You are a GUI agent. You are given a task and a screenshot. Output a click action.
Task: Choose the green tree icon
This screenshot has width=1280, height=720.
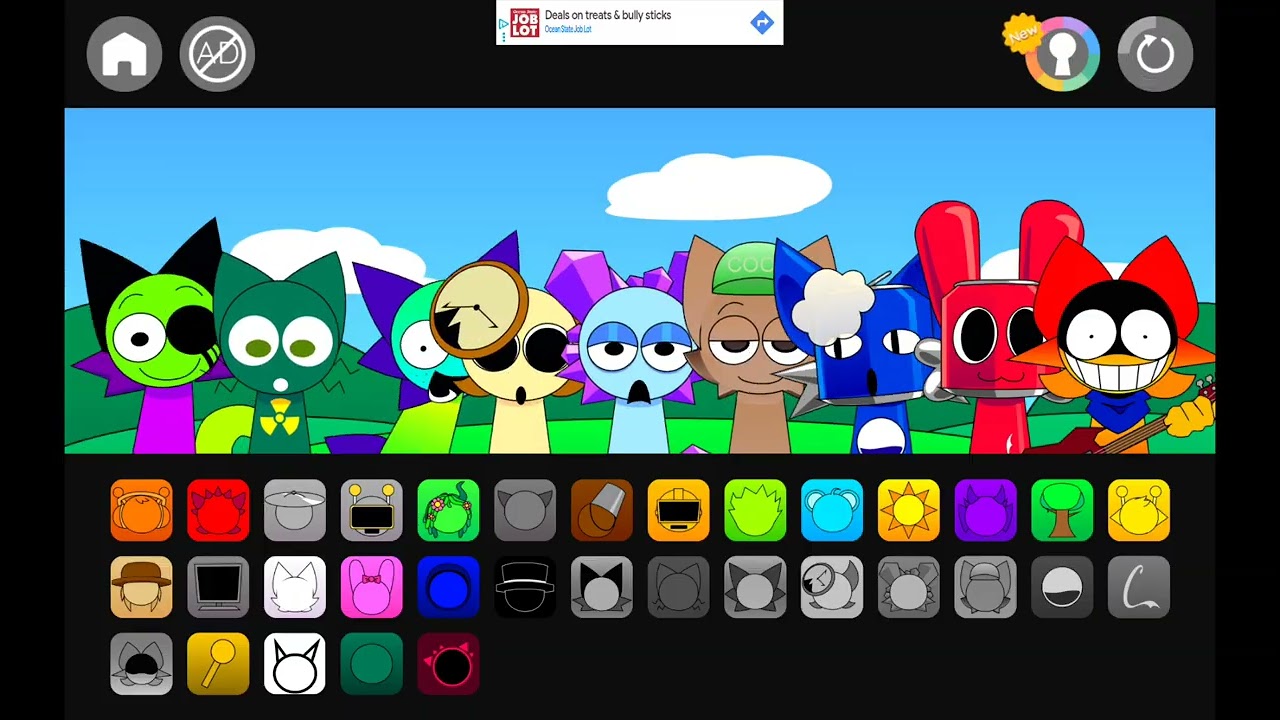1062,510
